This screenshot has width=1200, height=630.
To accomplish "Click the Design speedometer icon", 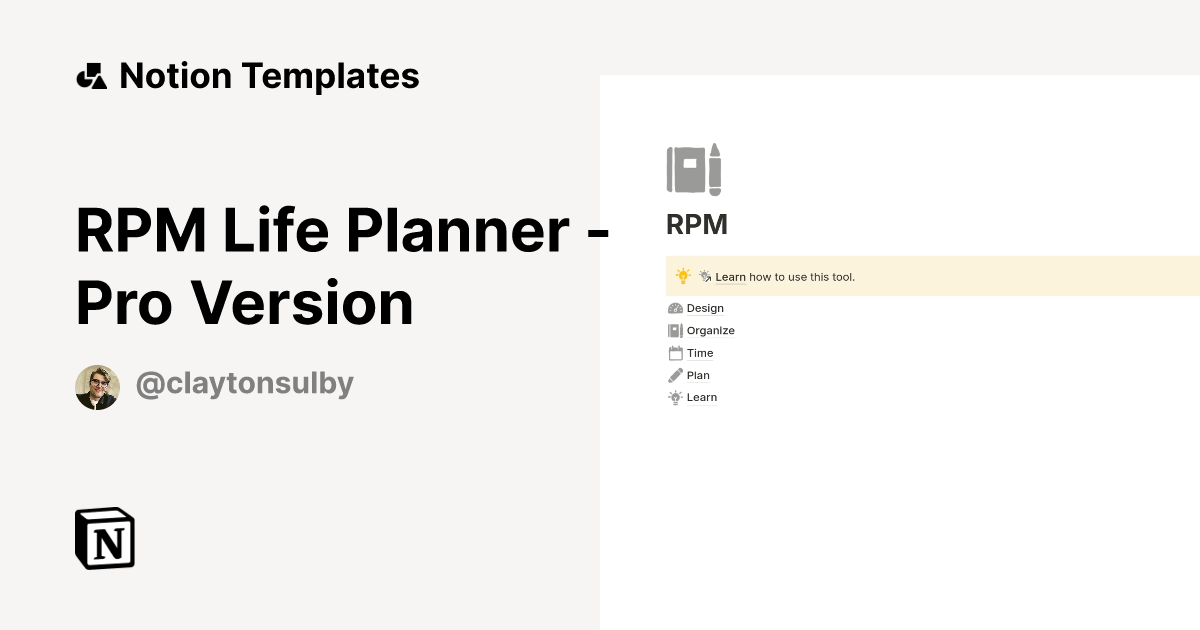I will tap(676, 308).
